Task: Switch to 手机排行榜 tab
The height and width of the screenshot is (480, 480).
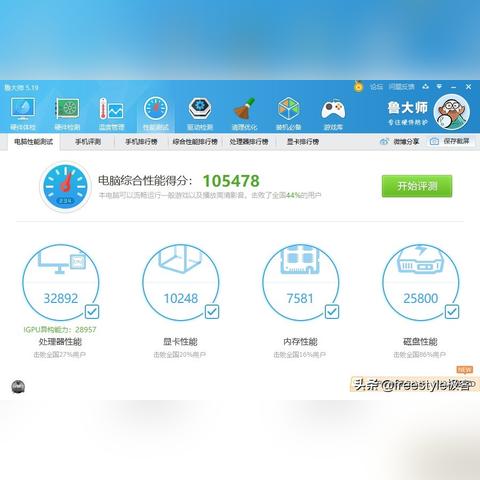Action: (x=141, y=142)
